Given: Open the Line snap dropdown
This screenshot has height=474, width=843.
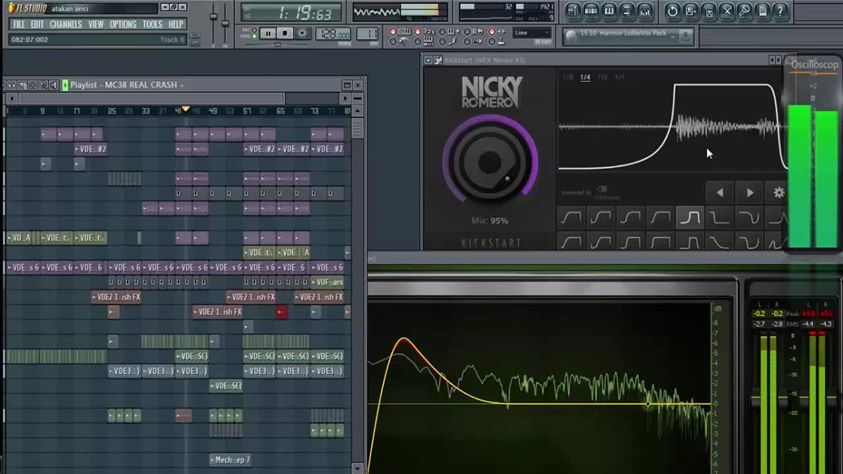Looking at the screenshot, I should pos(532,33).
